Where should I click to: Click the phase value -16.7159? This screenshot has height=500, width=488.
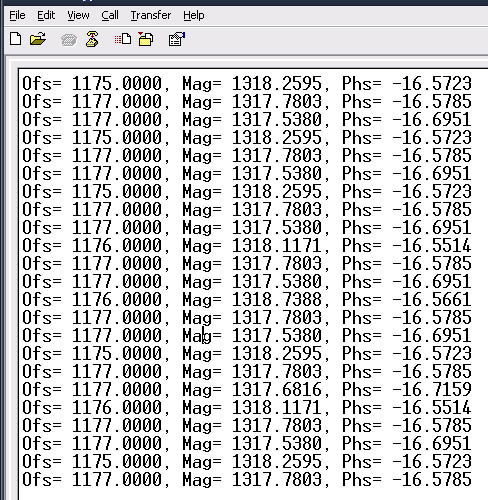pos(432,389)
